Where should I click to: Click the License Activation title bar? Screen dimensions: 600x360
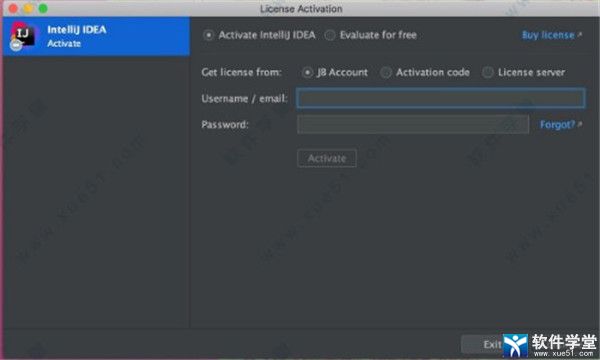pos(301,8)
